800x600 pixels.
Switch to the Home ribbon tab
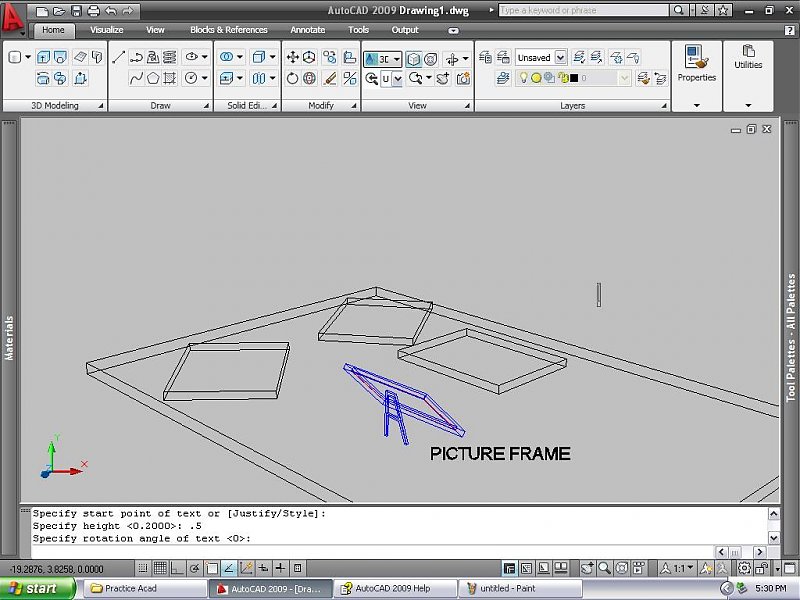click(x=53, y=30)
